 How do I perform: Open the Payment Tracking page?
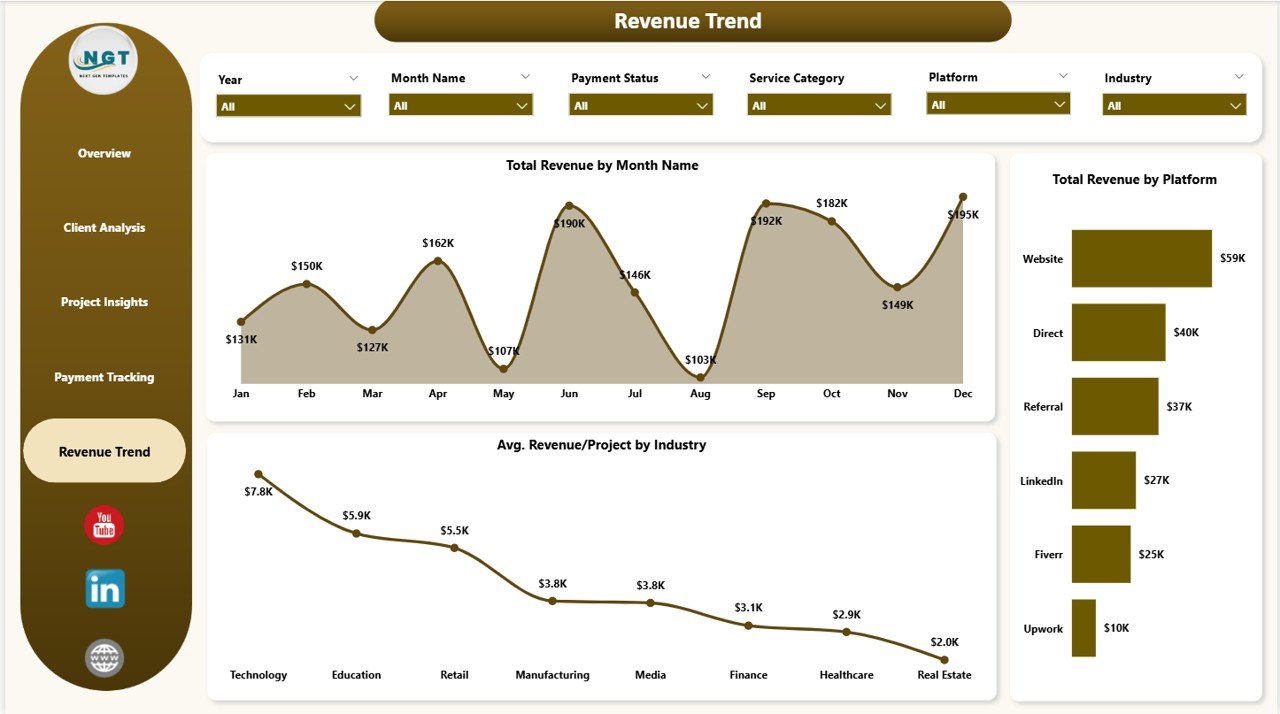(x=104, y=377)
